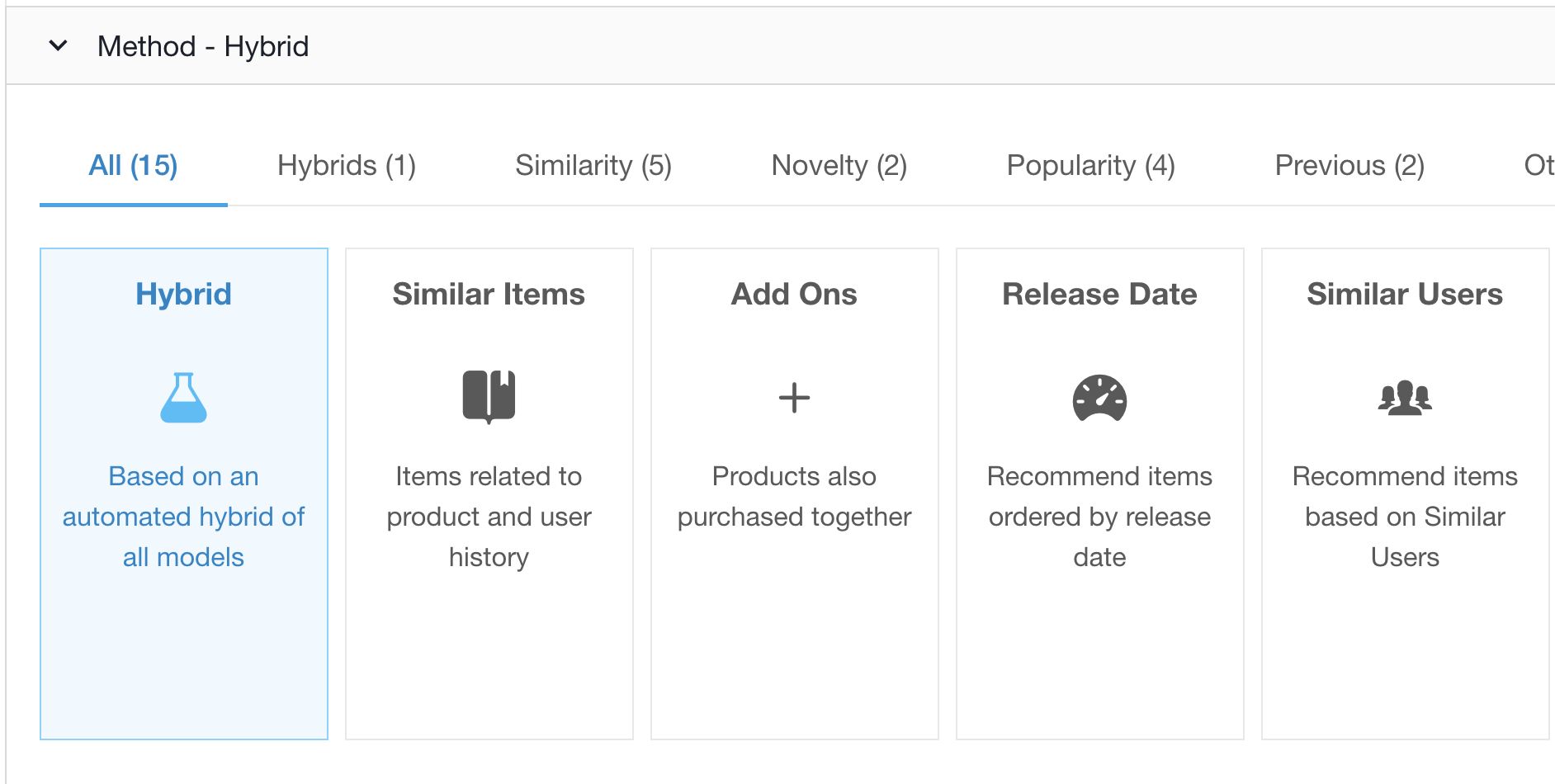Pick the Add Ons card heading
Screen dimensions: 1555x784
(794, 295)
